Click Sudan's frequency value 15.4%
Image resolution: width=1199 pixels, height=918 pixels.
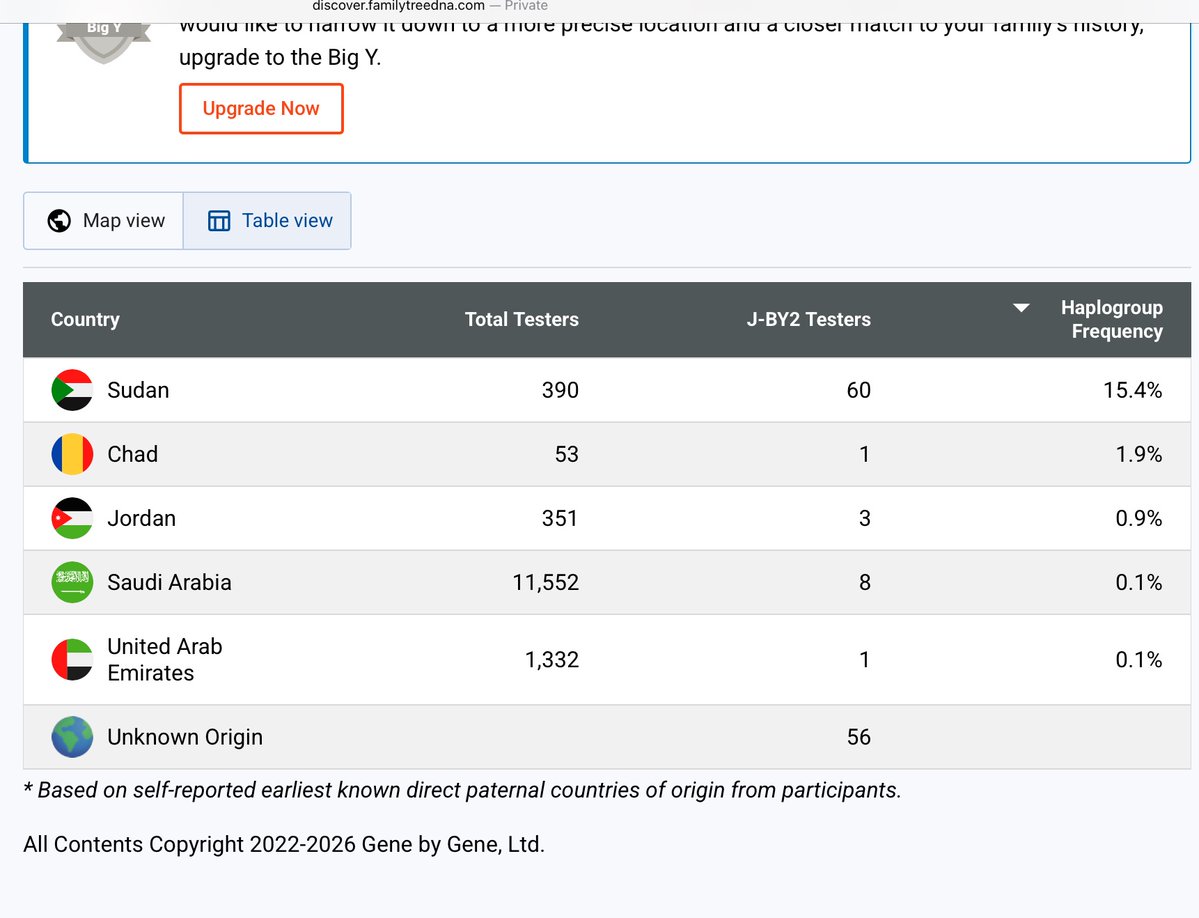pos(1132,390)
